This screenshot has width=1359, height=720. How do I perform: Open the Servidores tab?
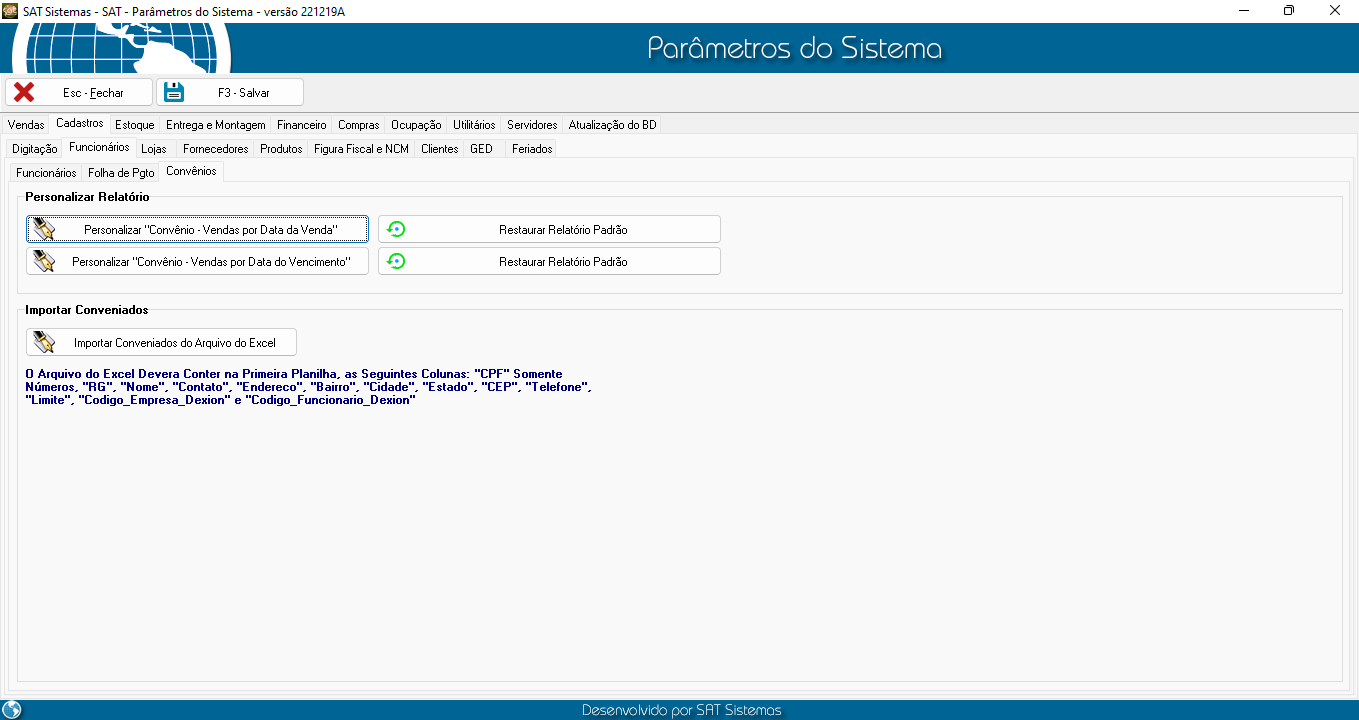(x=531, y=125)
